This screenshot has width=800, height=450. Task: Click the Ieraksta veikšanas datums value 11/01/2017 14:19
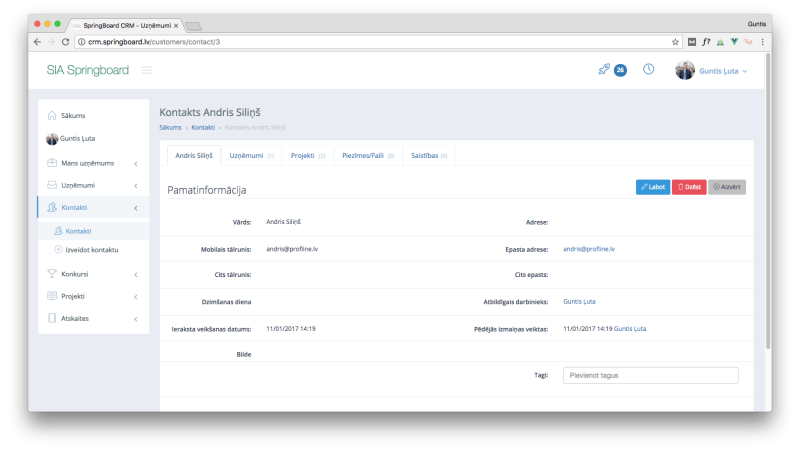click(291, 329)
